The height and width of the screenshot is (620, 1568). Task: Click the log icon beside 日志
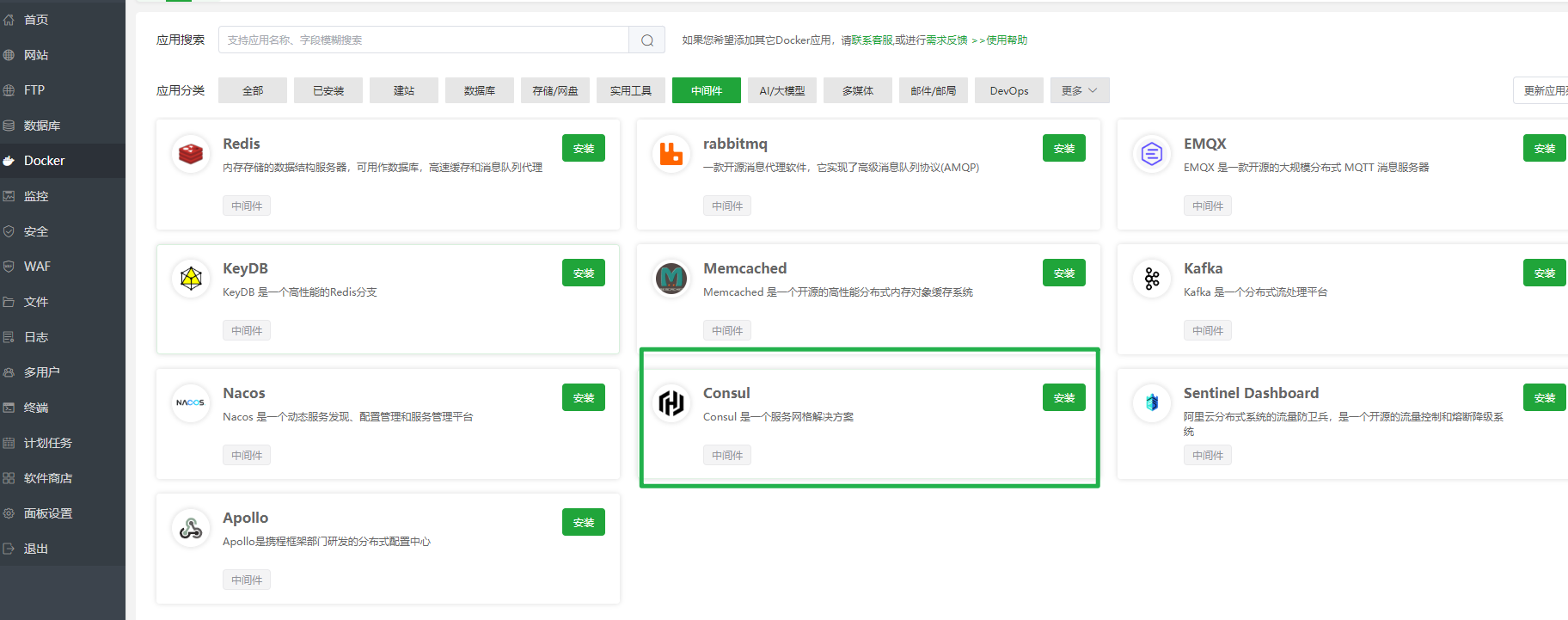point(9,337)
